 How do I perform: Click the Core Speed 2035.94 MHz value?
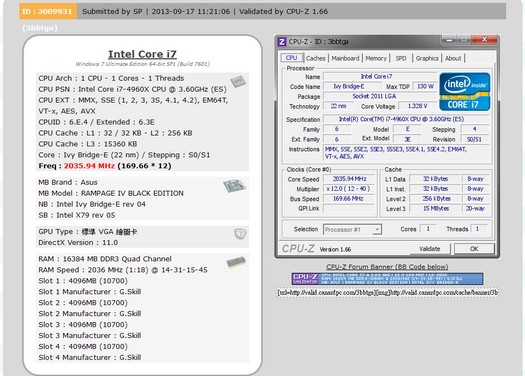(x=349, y=179)
